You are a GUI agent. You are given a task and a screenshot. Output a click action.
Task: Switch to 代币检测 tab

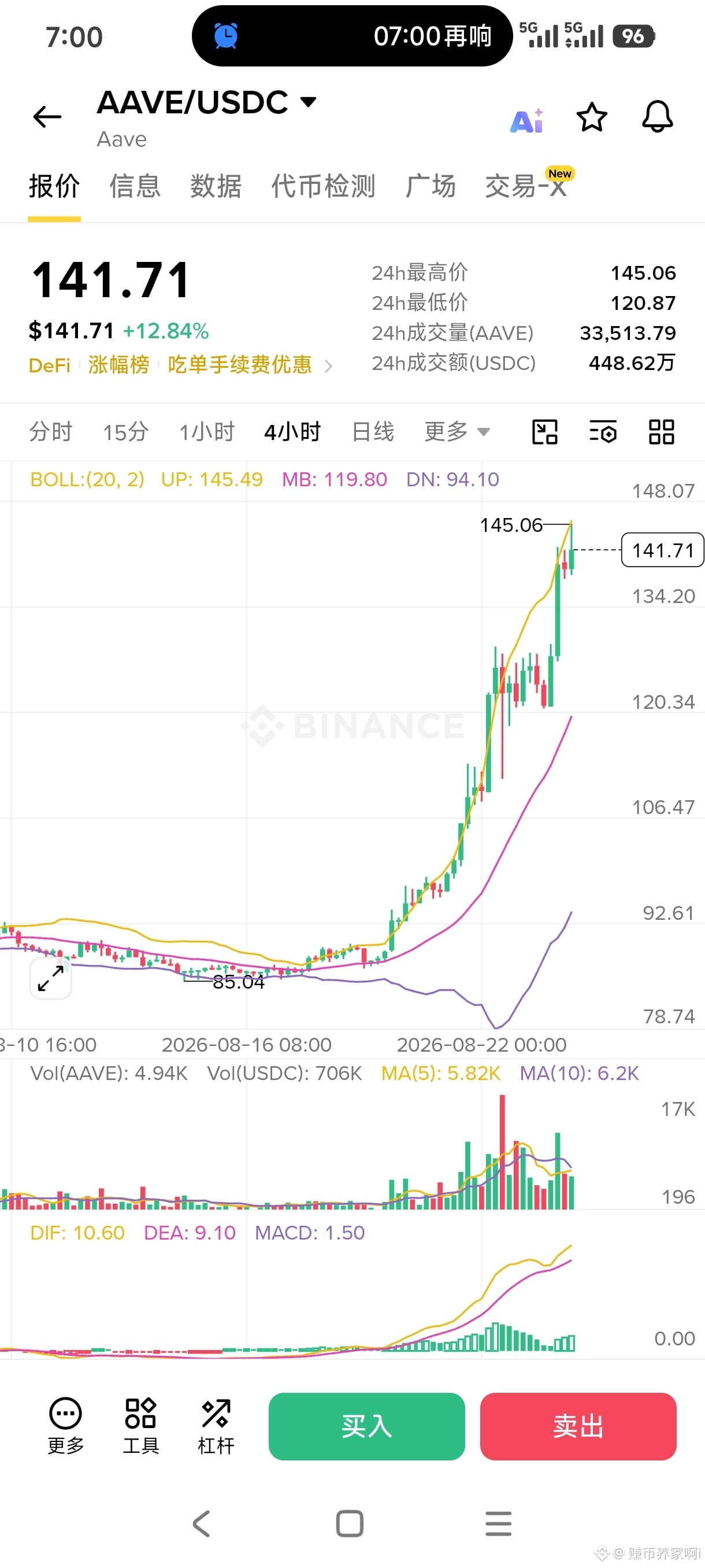[323, 186]
